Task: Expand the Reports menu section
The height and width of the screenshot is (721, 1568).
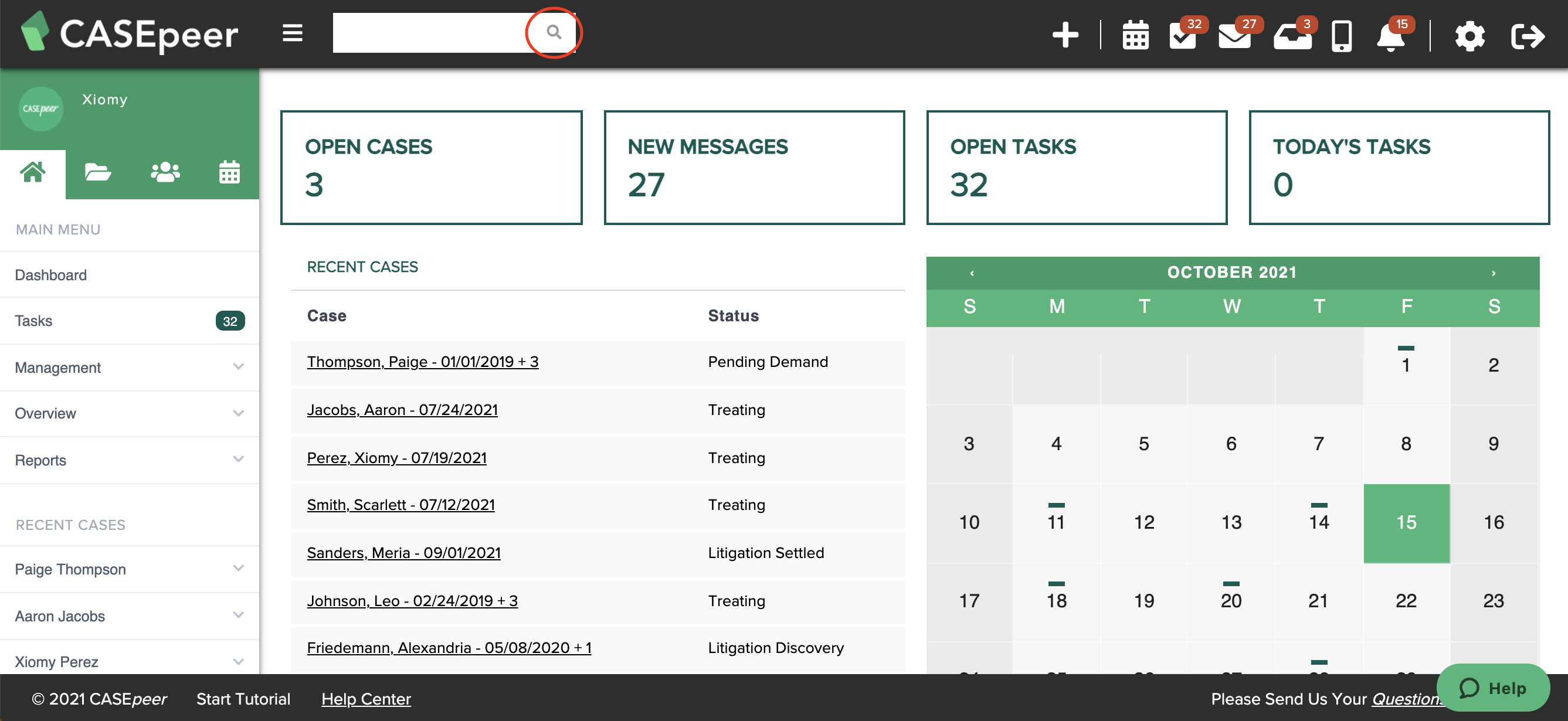Action: (x=237, y=460)
